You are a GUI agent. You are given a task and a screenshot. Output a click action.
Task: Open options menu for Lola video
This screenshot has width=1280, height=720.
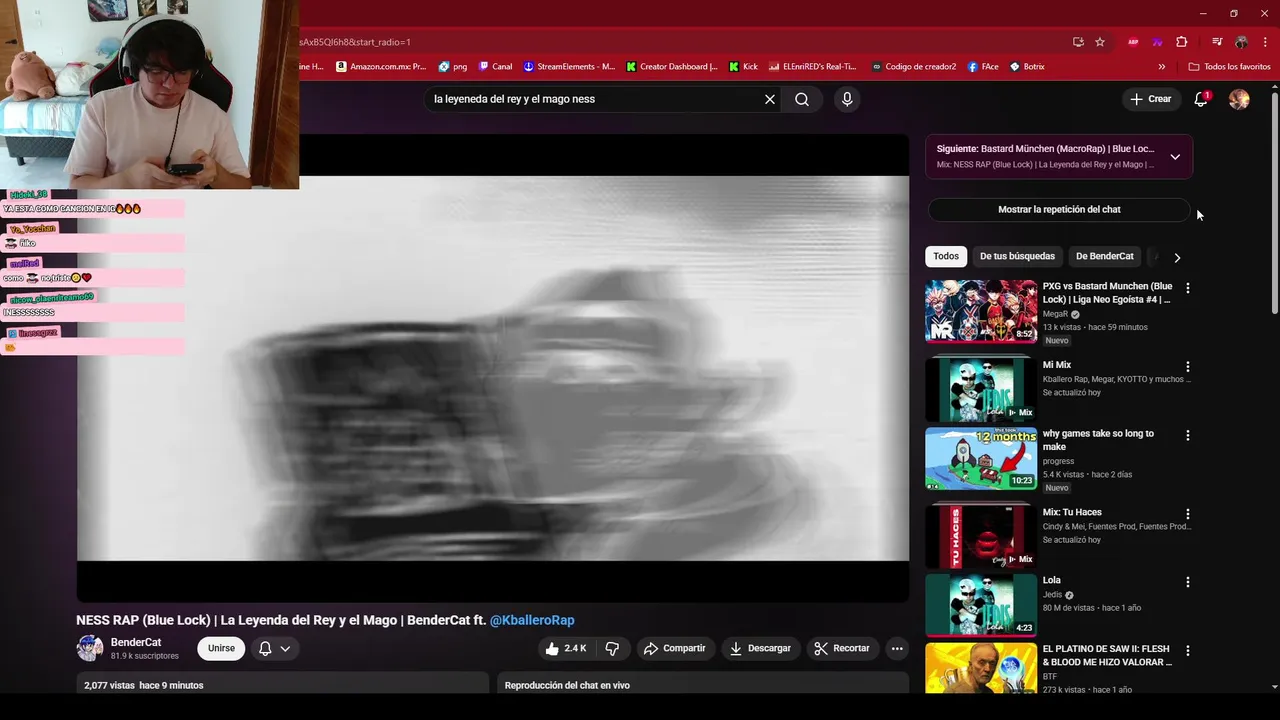pyautogui.click(x=1188, y=582)
